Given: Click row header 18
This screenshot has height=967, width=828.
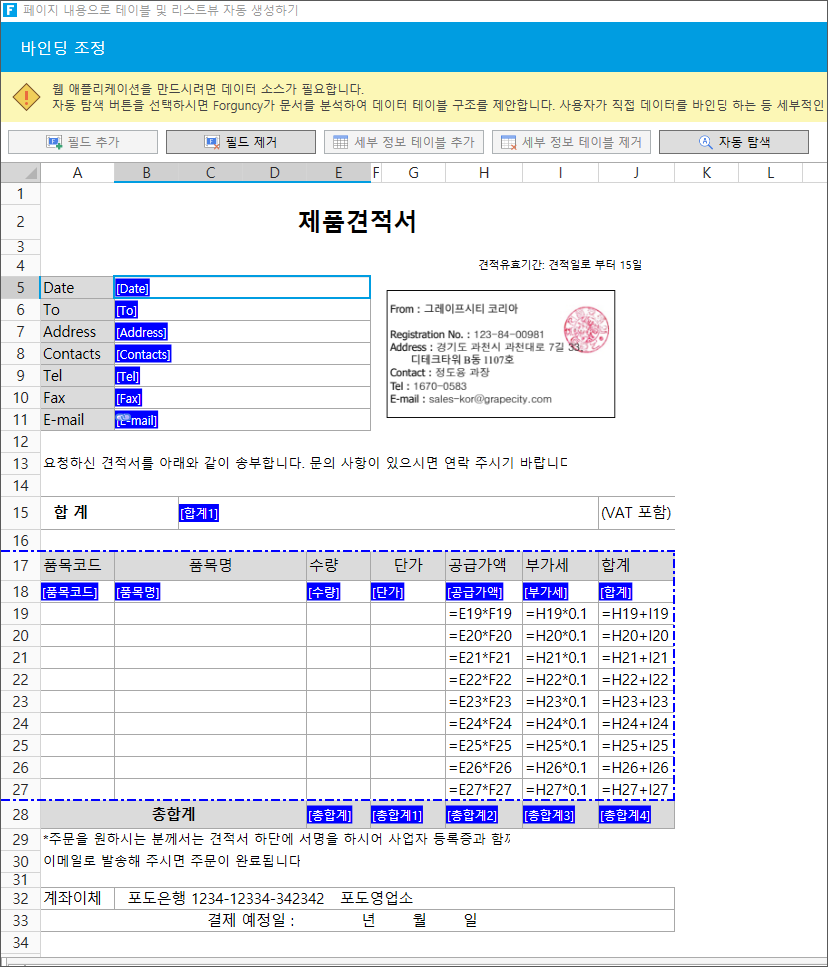Looking at the screenshot, I should 20,591.
